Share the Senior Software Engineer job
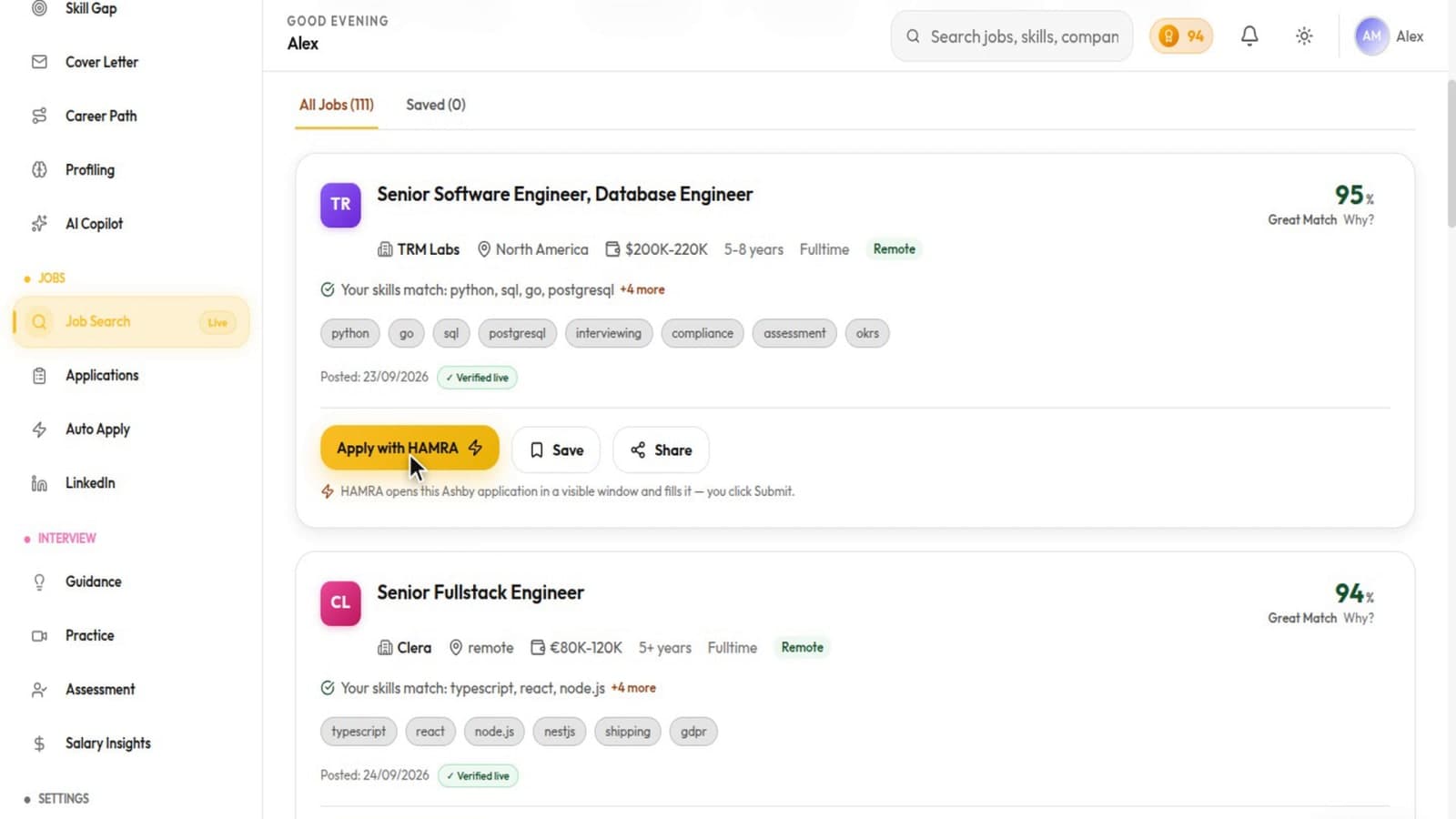Screen dimensions: 1456x819 661,450
